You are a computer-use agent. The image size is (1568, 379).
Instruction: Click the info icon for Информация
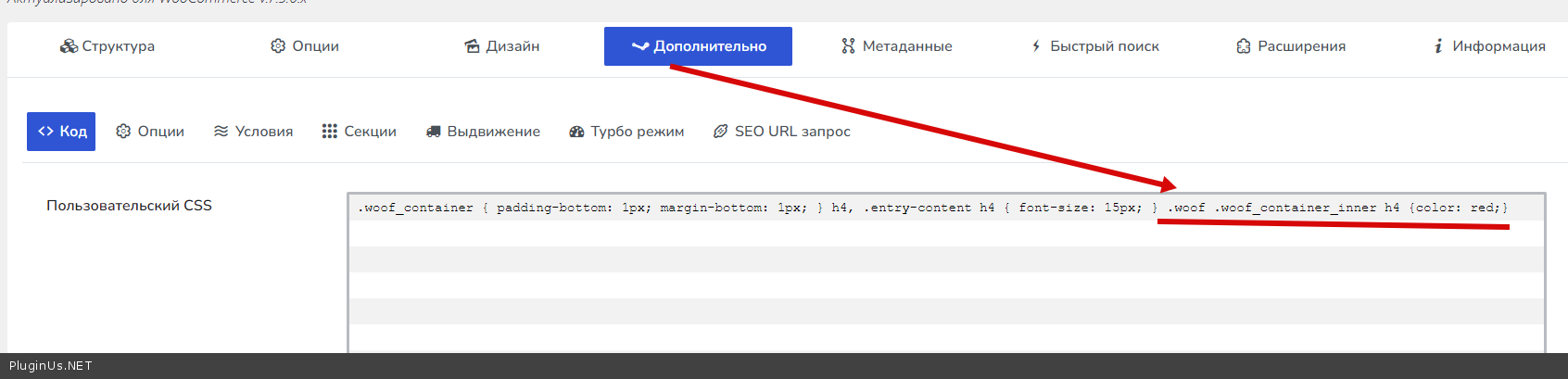coord(1438,46)
